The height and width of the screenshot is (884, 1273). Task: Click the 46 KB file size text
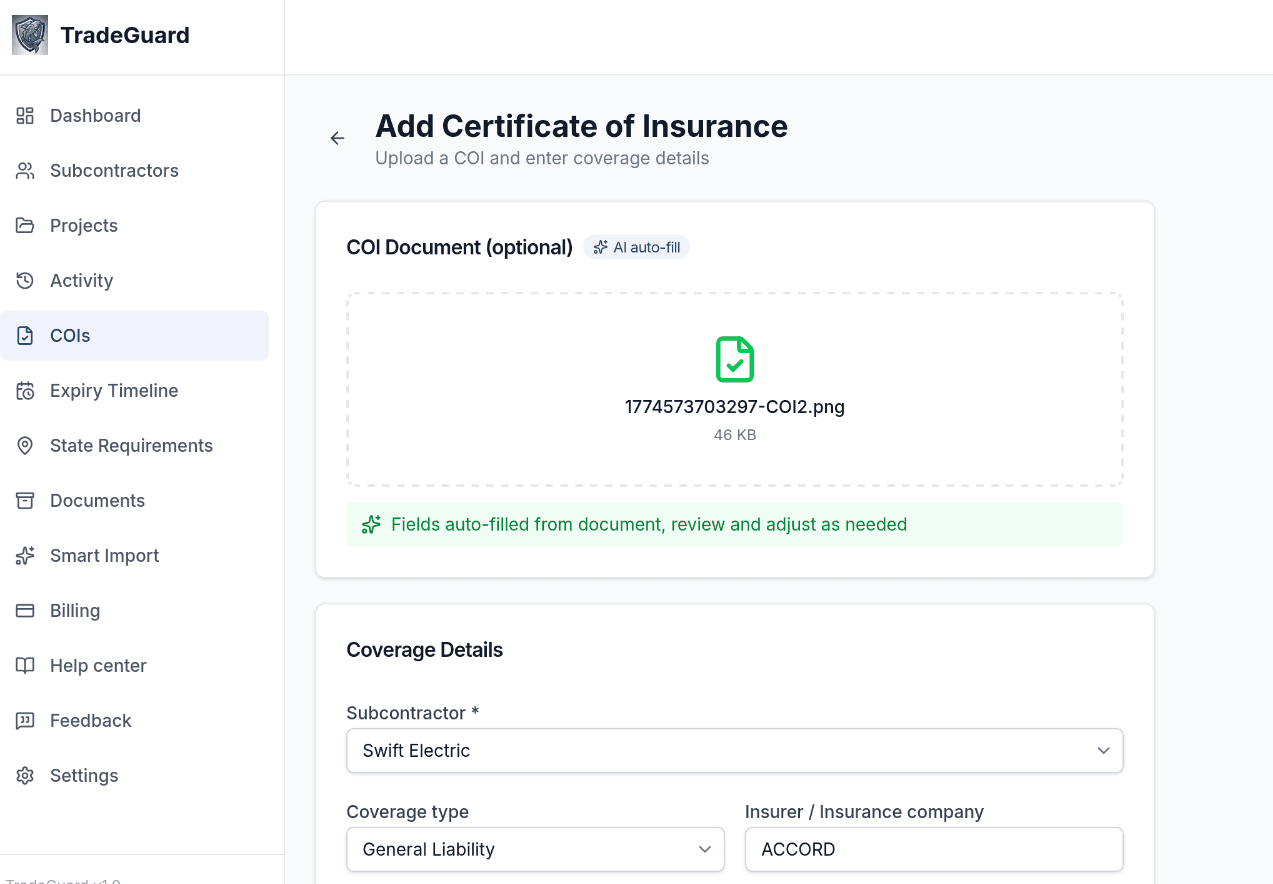735,435
